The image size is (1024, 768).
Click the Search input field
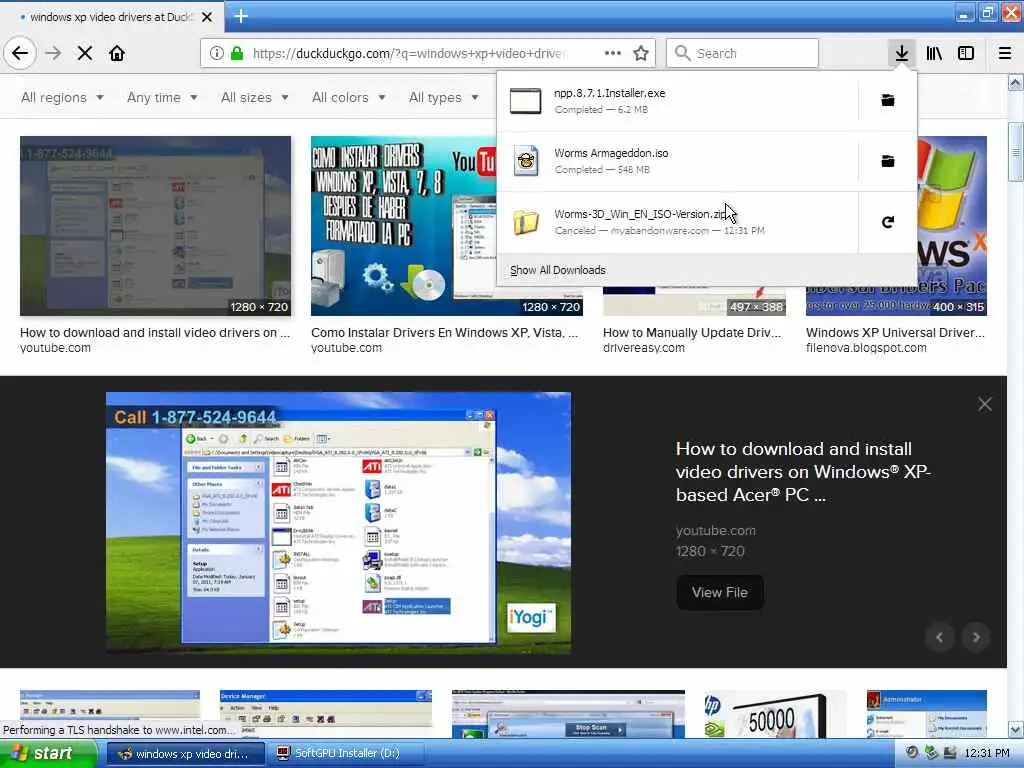pos(743,53)
